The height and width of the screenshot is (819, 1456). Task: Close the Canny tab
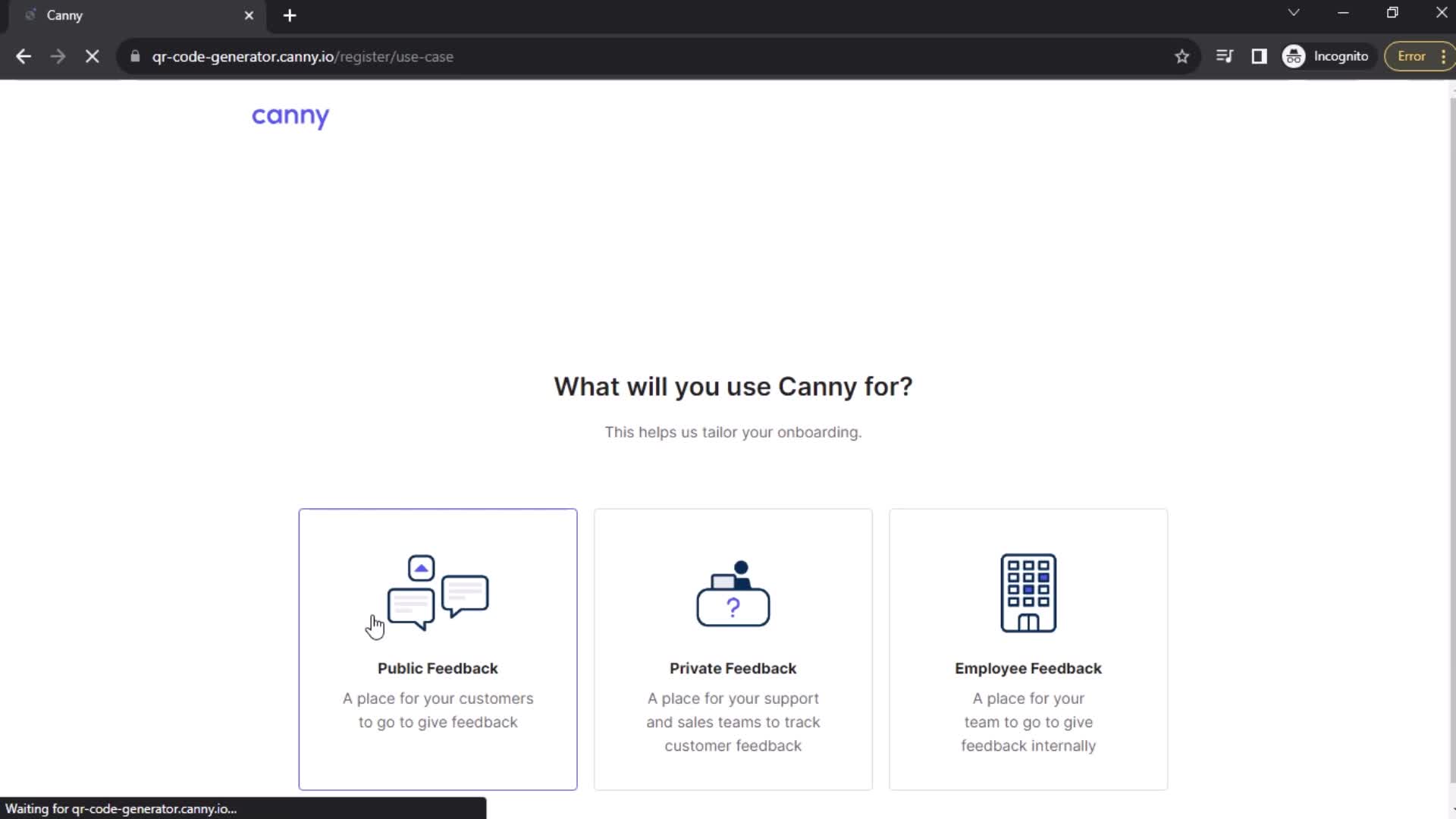(249, 15)
